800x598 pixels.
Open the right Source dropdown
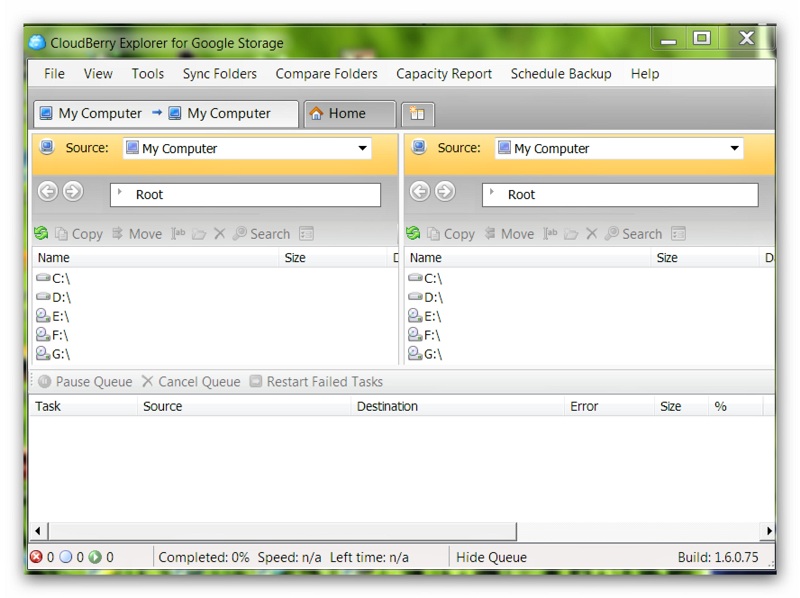[734, 148]
